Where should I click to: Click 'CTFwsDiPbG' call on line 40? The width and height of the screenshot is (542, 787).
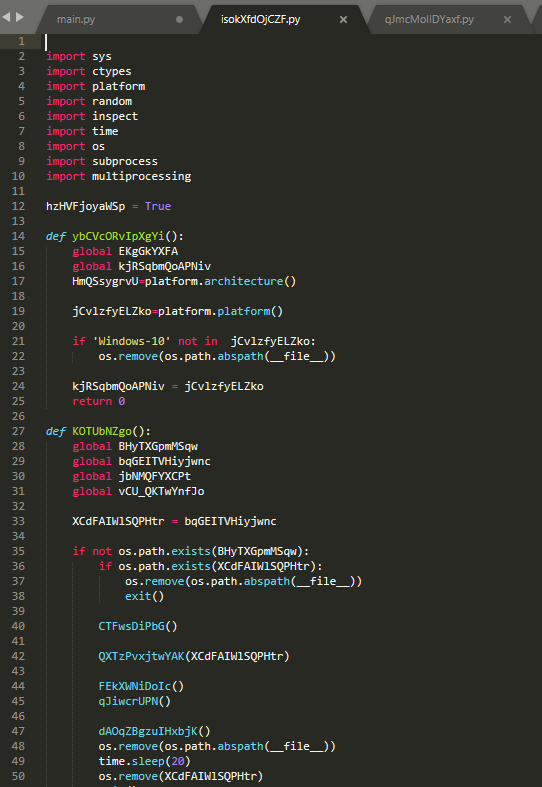pyautogui.click(x=131, y=626)
